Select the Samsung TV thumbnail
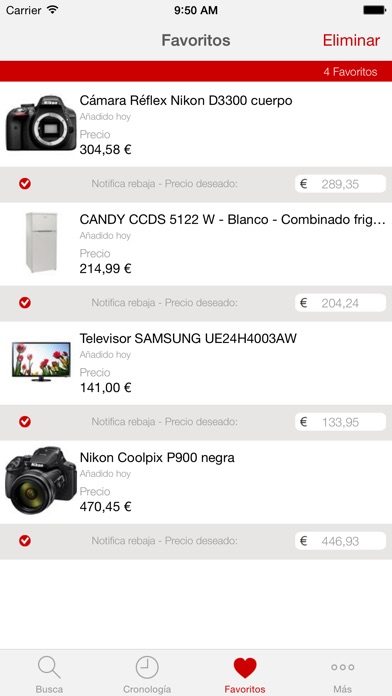Image resolution: width=392 pixels, height=696 pixels. [41, 361]
